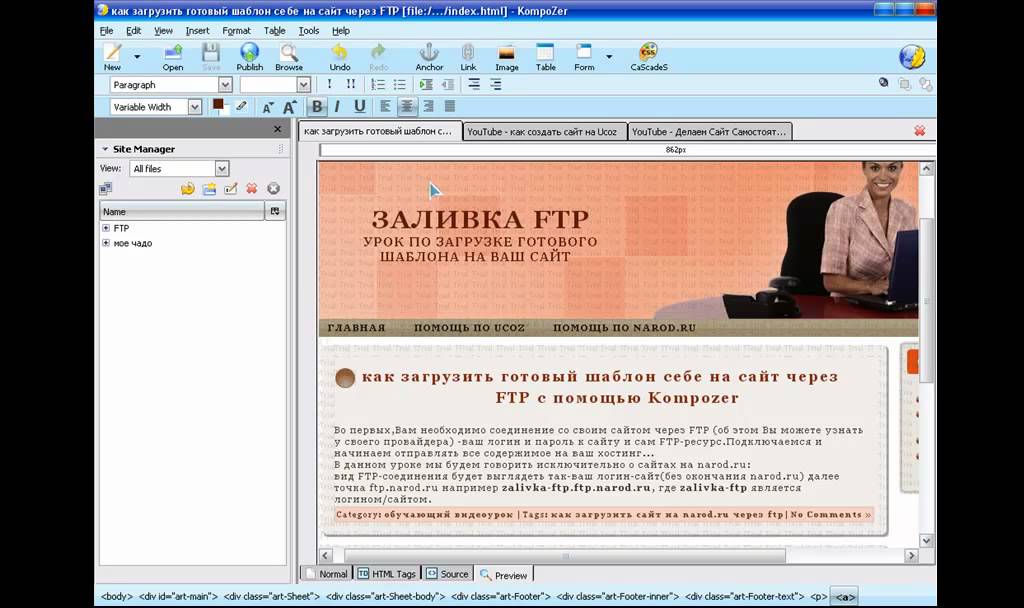Open the dropdown arrow beside Form

(x=609, y=57)
